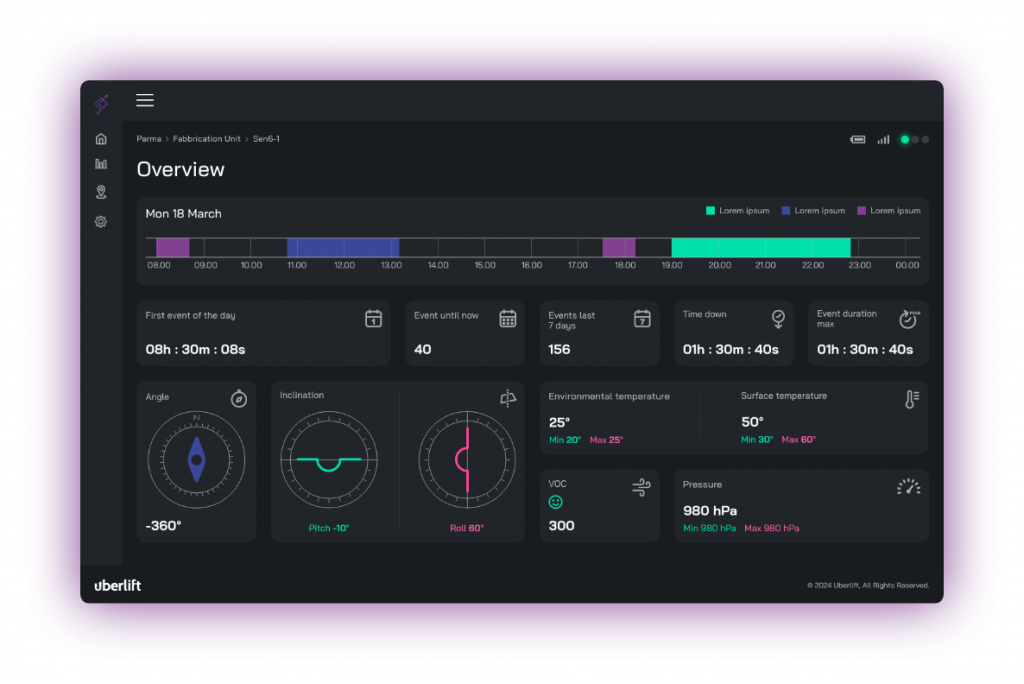
Task: Click the uberlift logo in the footer
Action: tap(117, 586)
